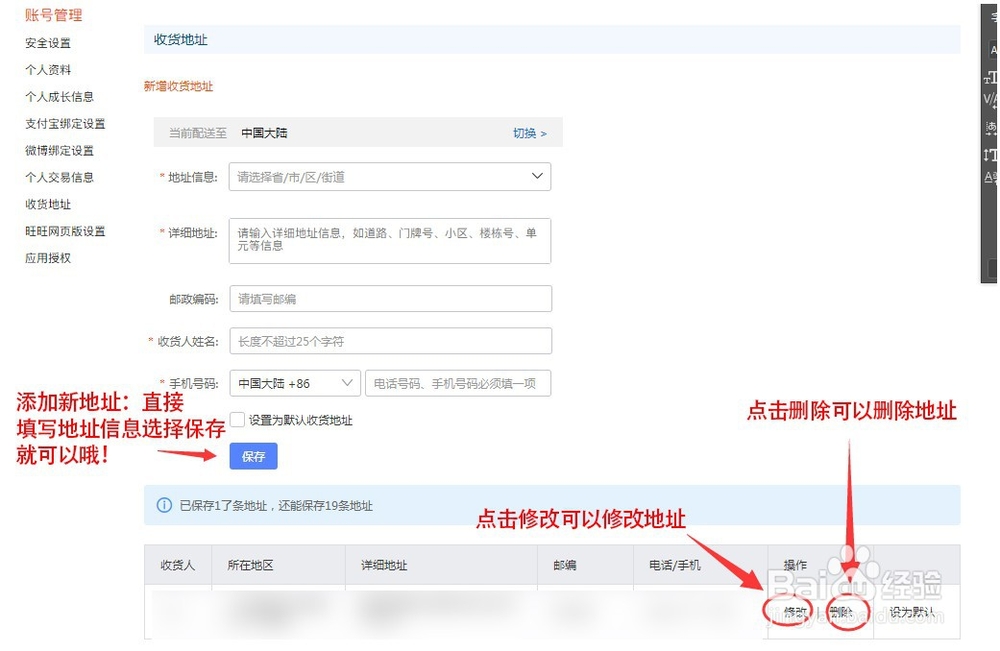This screenshot has width=1000, height=651.
Task: Open the 省/市/区/街道 address dropdown
Action: pyautogui.click(x=390, y=176)
